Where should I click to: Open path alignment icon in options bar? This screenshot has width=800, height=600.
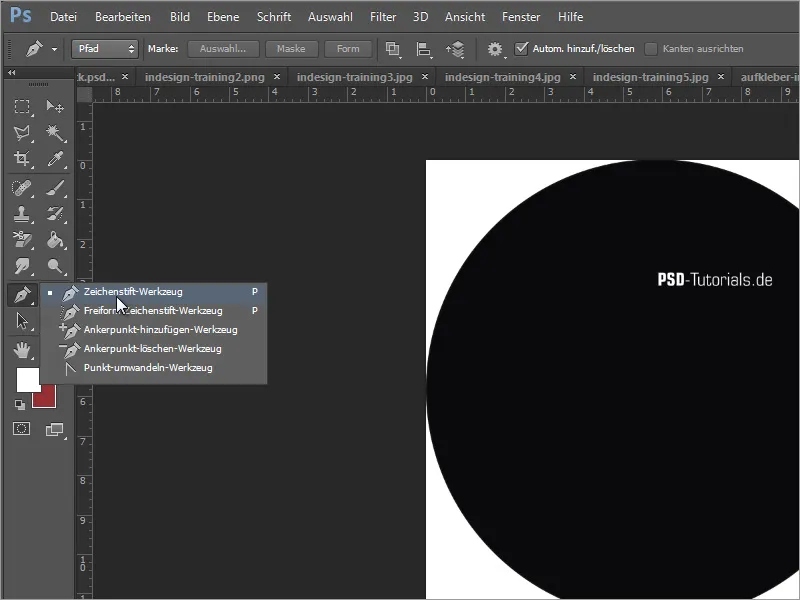click(x=423, y=49)
